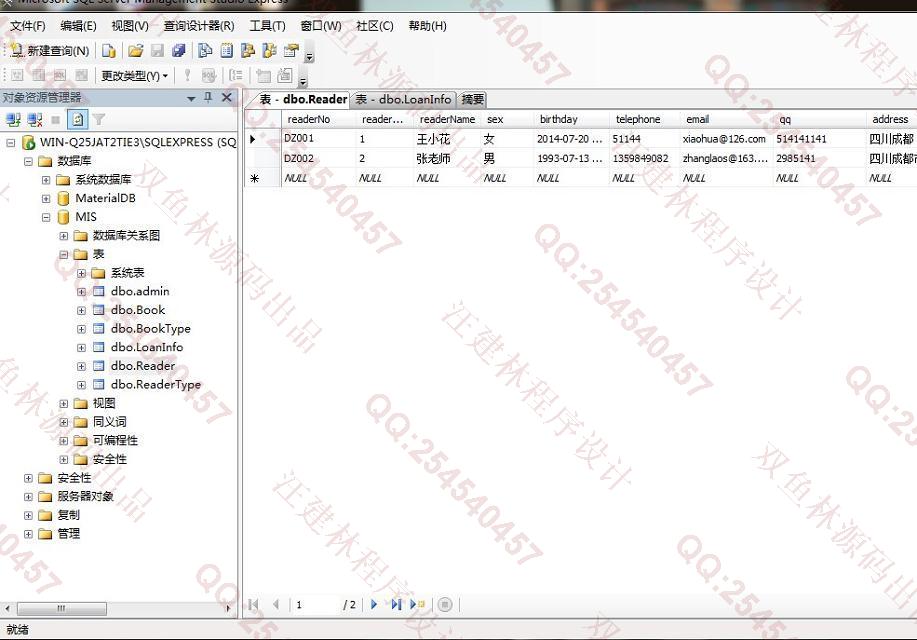Click the Save All icon

179,51
